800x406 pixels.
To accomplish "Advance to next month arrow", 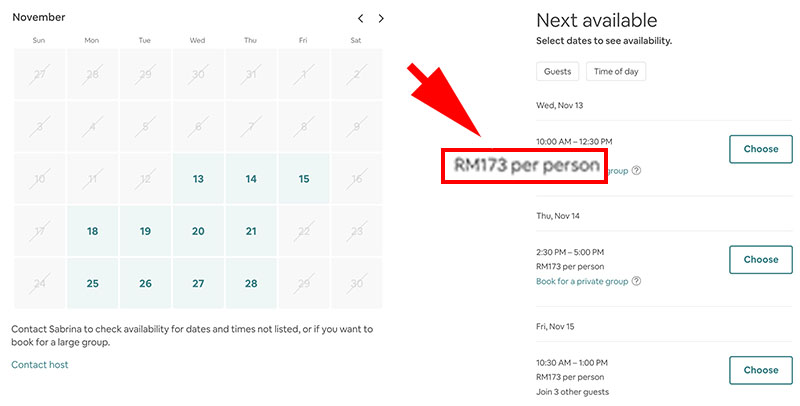I will (x=381, y=18).
